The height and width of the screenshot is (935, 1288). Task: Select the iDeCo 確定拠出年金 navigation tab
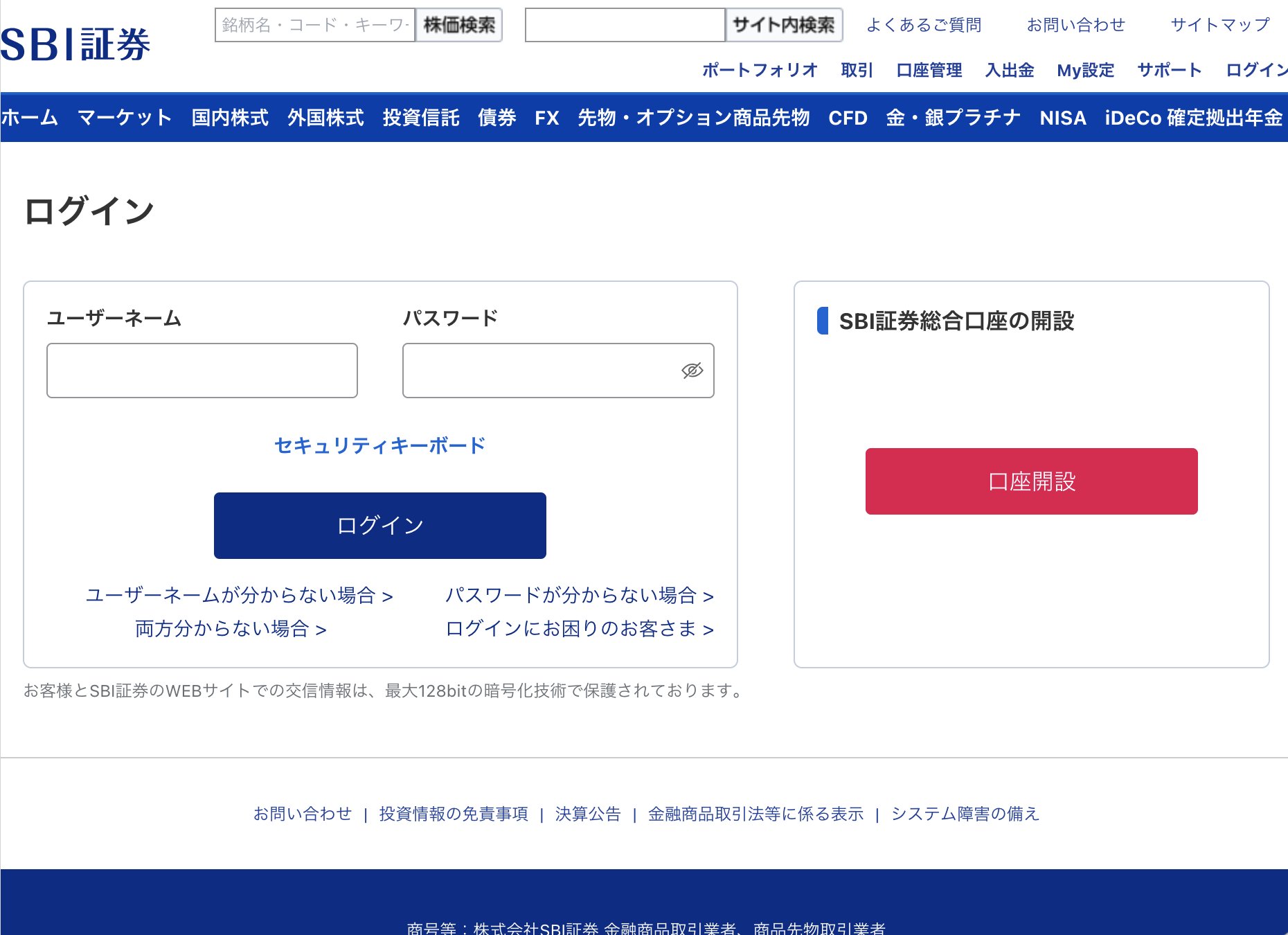tap(1194, 118)
